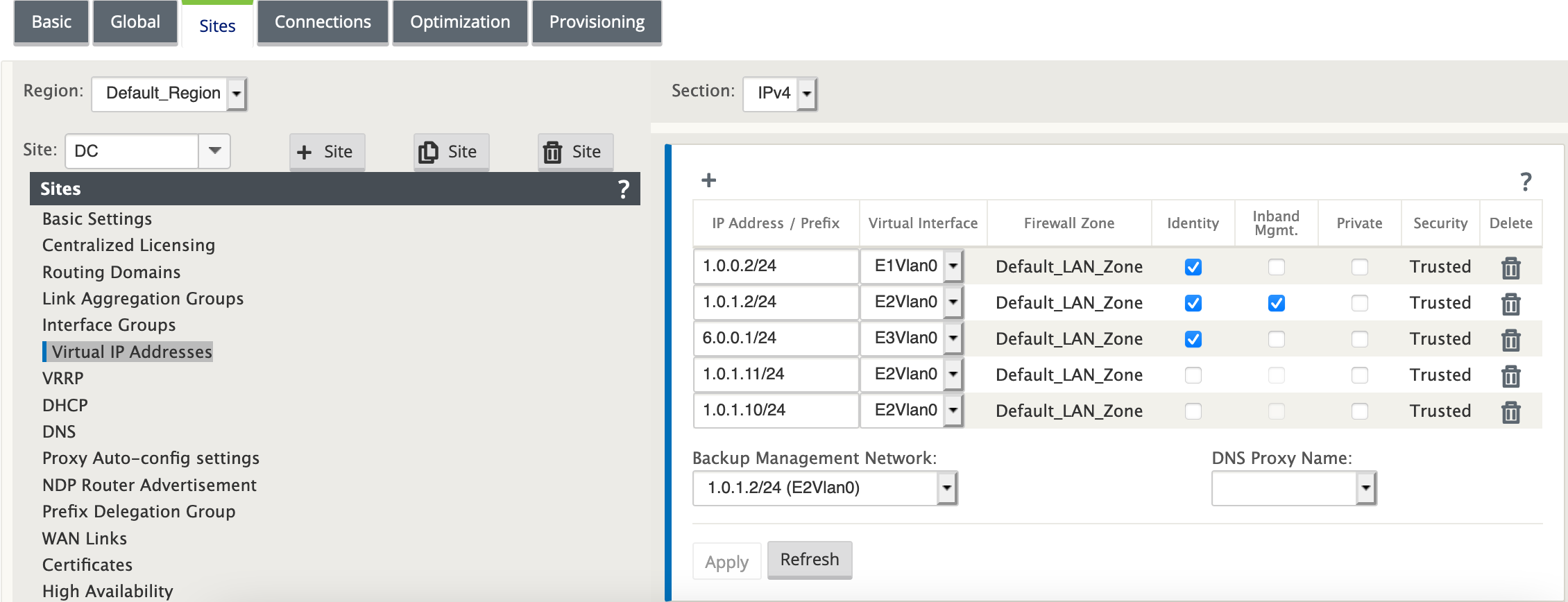1568x602 pixels.
Task: Enable Identity for 1.0.1.11/24
Action: (x=1193, y=375)
